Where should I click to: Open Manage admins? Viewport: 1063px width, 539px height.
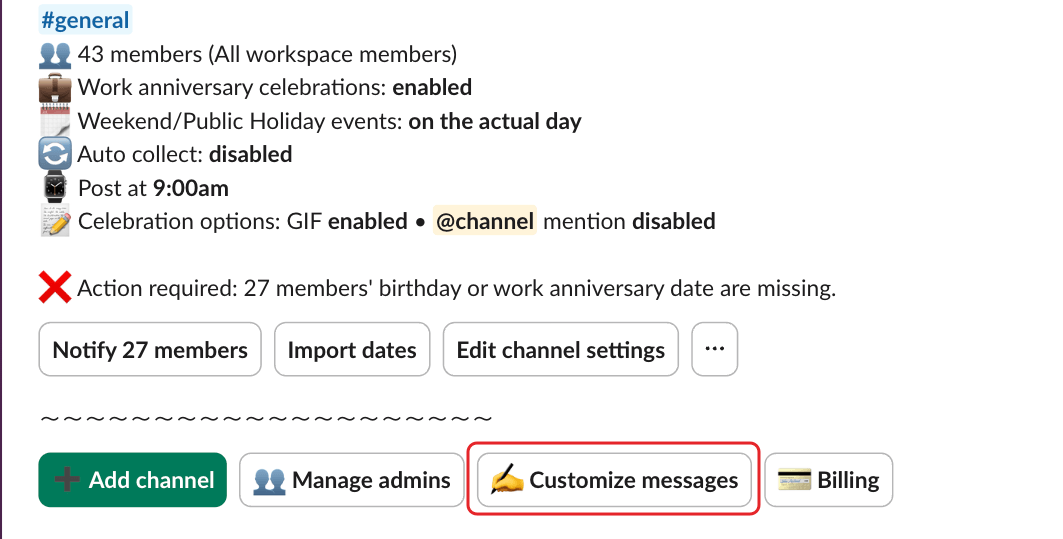[351, 480]
